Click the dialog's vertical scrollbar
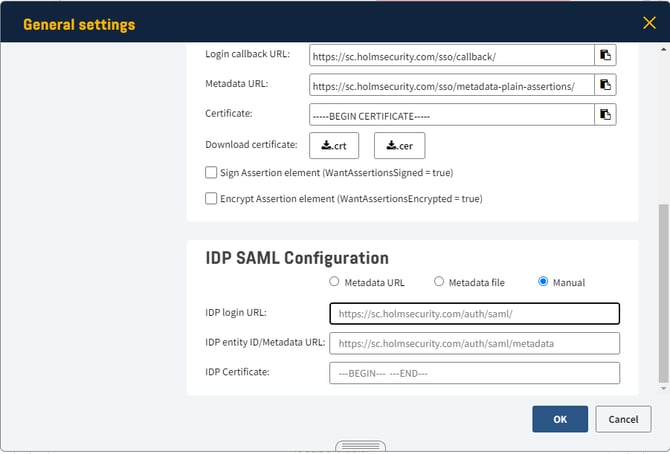Image resolution: width=670 pixels, height=454 pixels. pyautogui.click(x=664, y=290)
